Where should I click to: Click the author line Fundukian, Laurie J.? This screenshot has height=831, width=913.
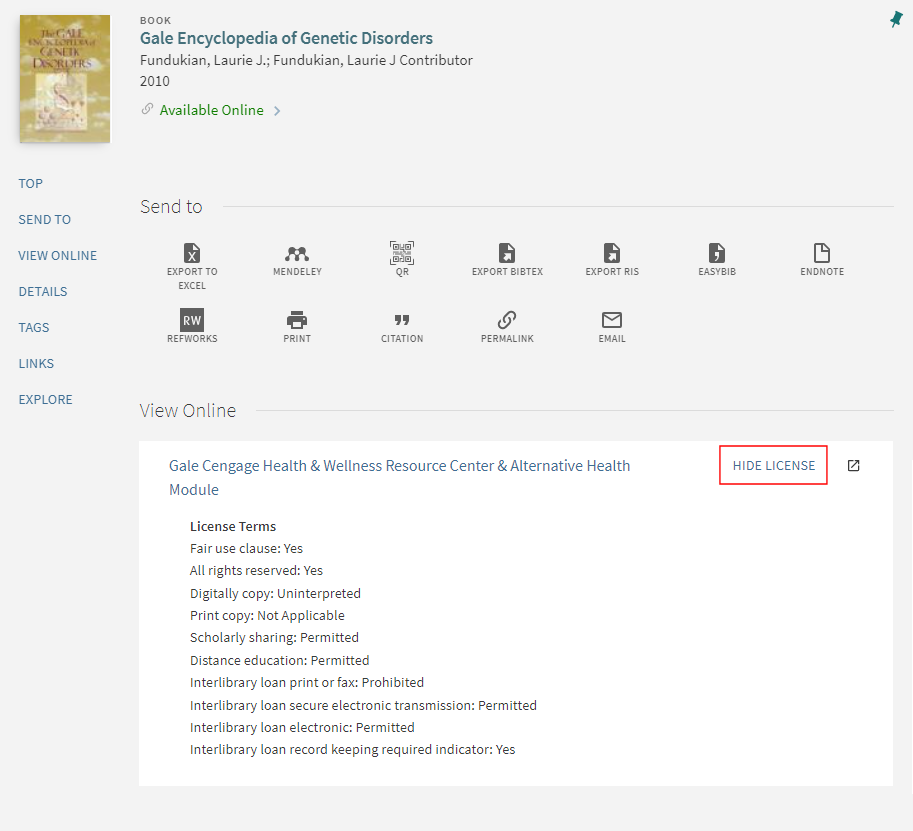click(x=306, y=60)
